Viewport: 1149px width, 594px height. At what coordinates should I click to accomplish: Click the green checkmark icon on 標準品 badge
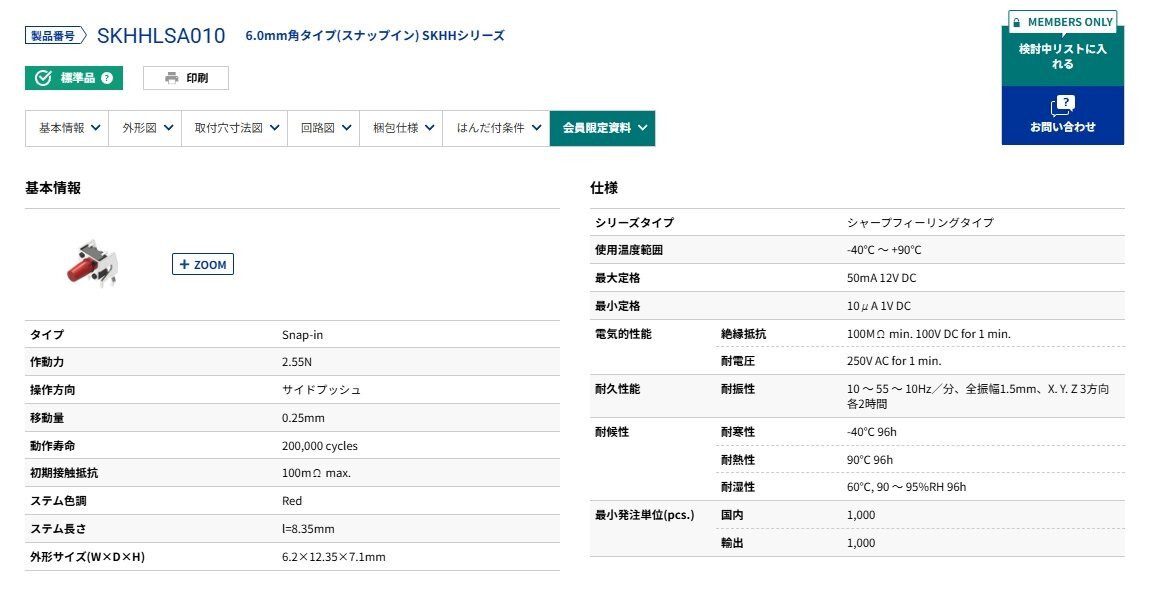click(43, 78)
